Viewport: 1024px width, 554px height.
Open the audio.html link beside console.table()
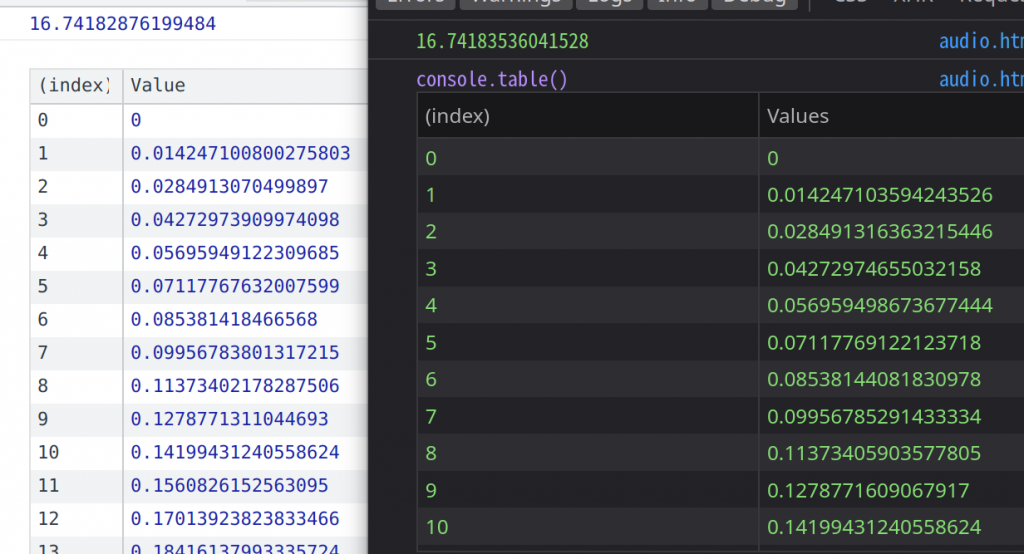981,79
